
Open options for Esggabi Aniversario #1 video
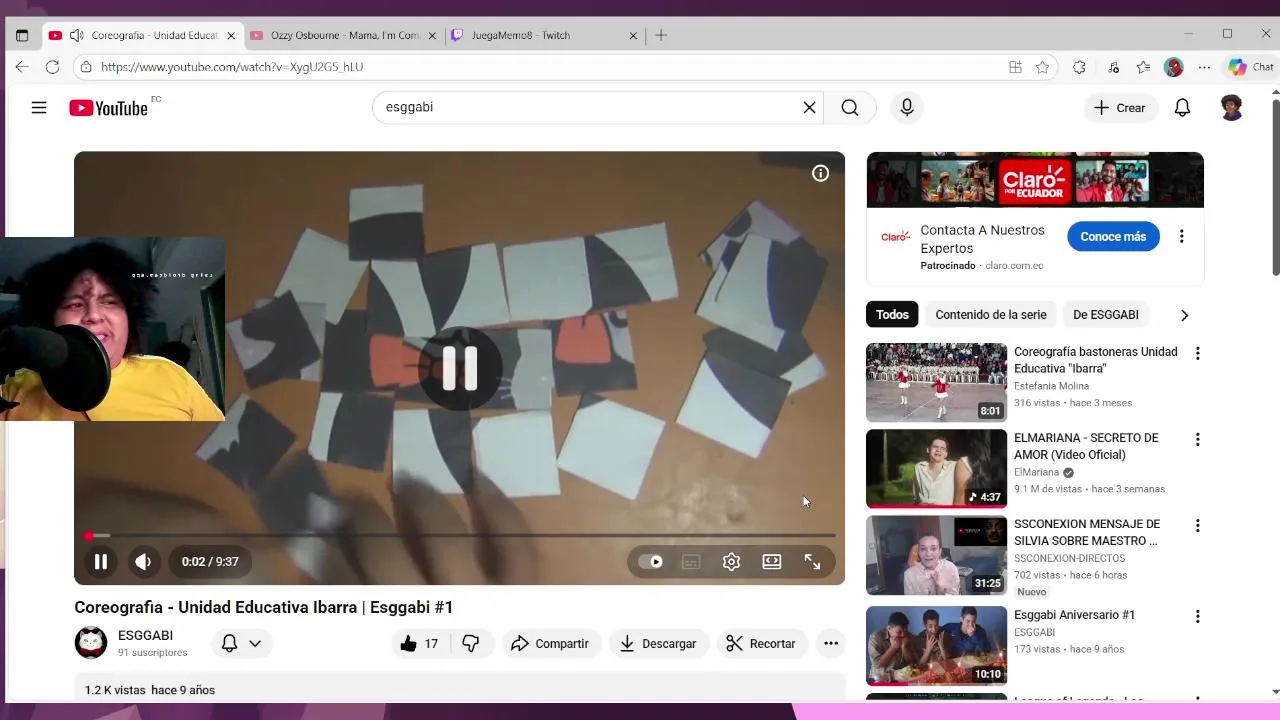click(x=1197, y=617)
